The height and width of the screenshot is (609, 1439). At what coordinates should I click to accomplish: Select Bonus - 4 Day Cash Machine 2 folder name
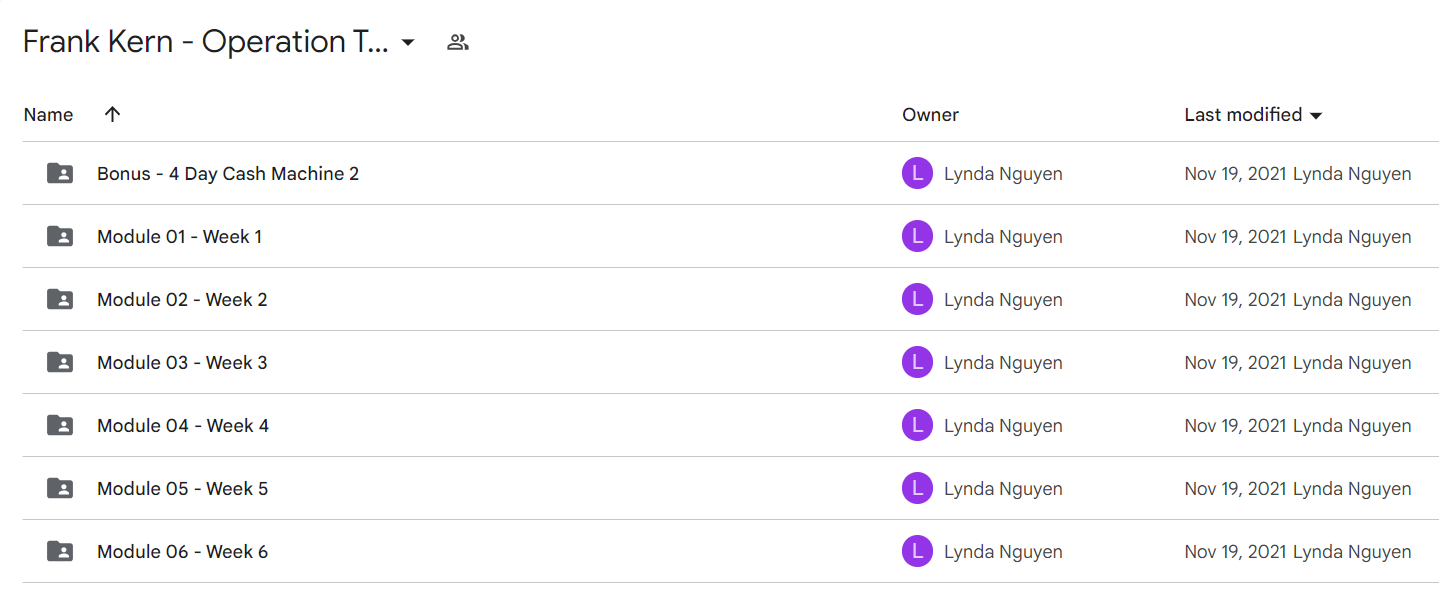click(x=228, y=174)
